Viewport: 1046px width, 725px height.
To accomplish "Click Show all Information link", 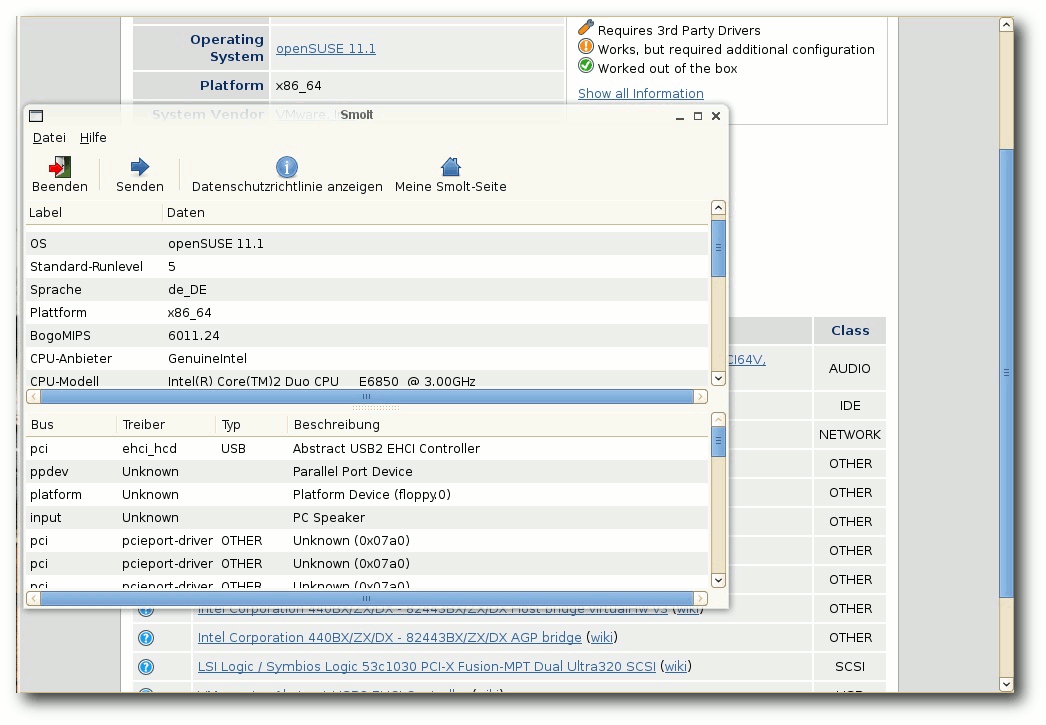I will coord(640,93).
